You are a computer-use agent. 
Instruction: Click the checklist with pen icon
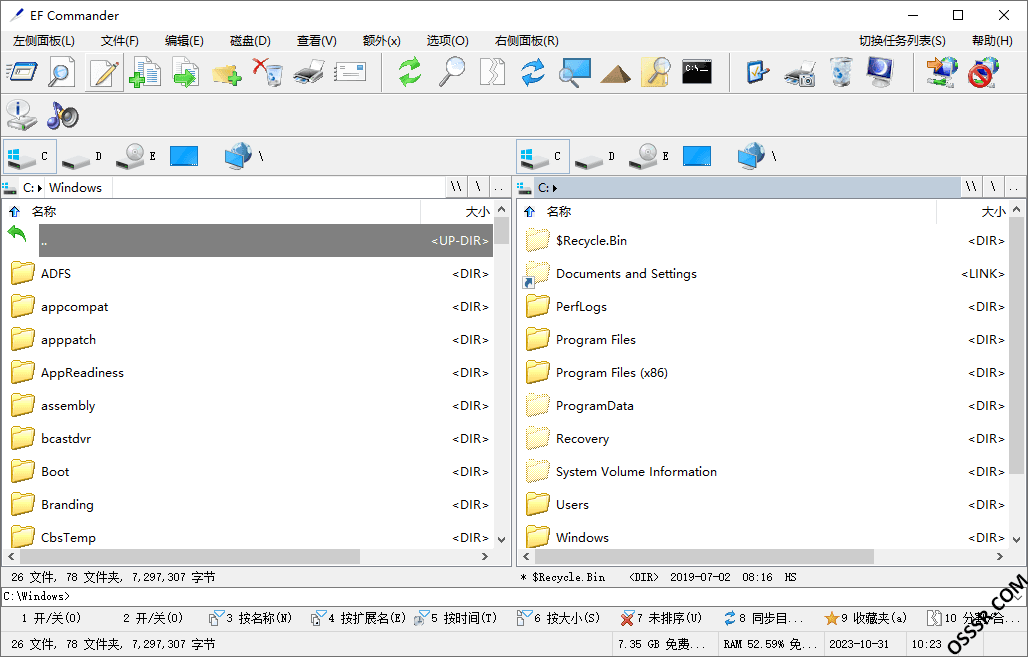tap(758, 72)
